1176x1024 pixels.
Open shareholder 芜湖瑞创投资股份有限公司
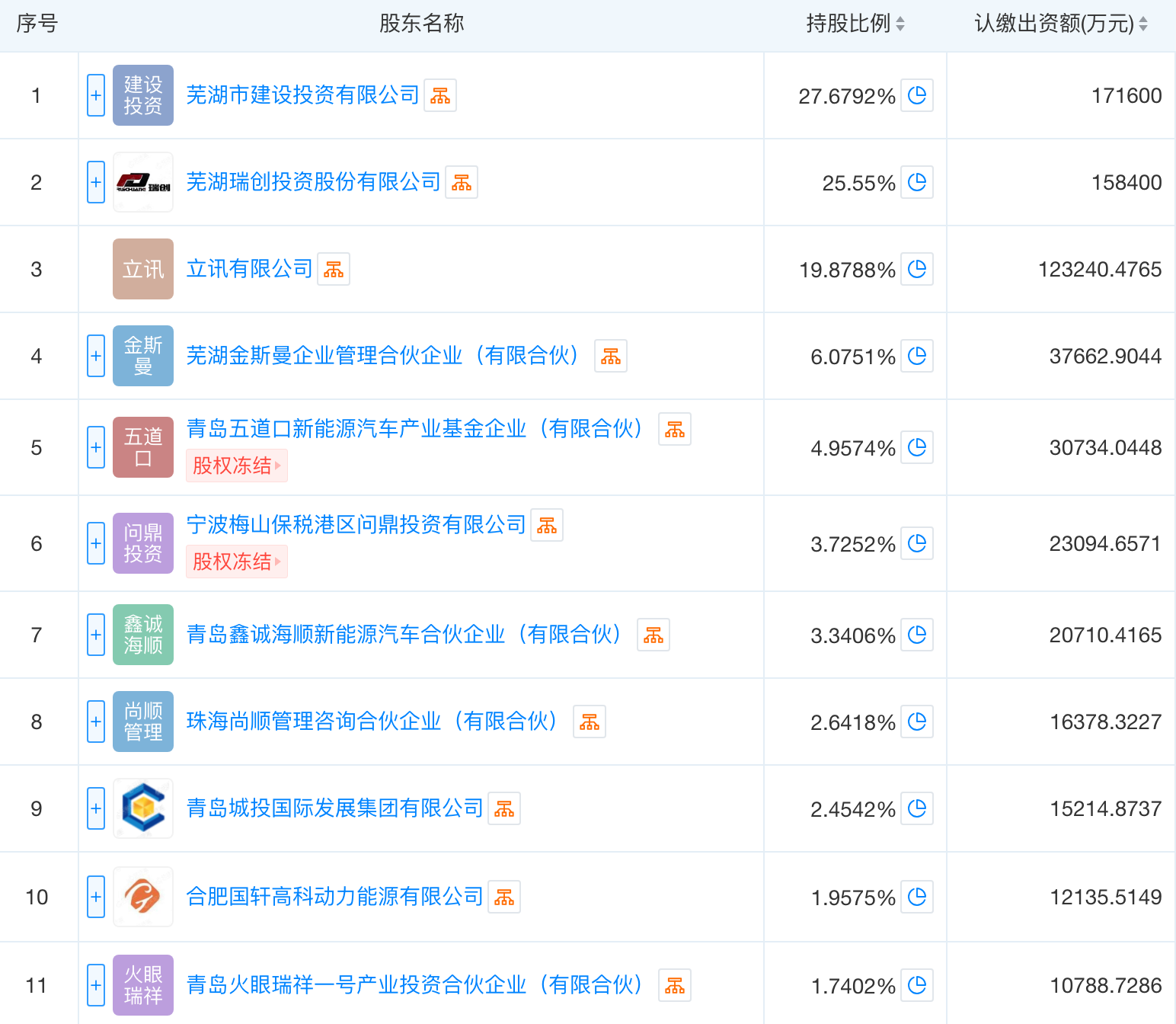tap(314, 182)
